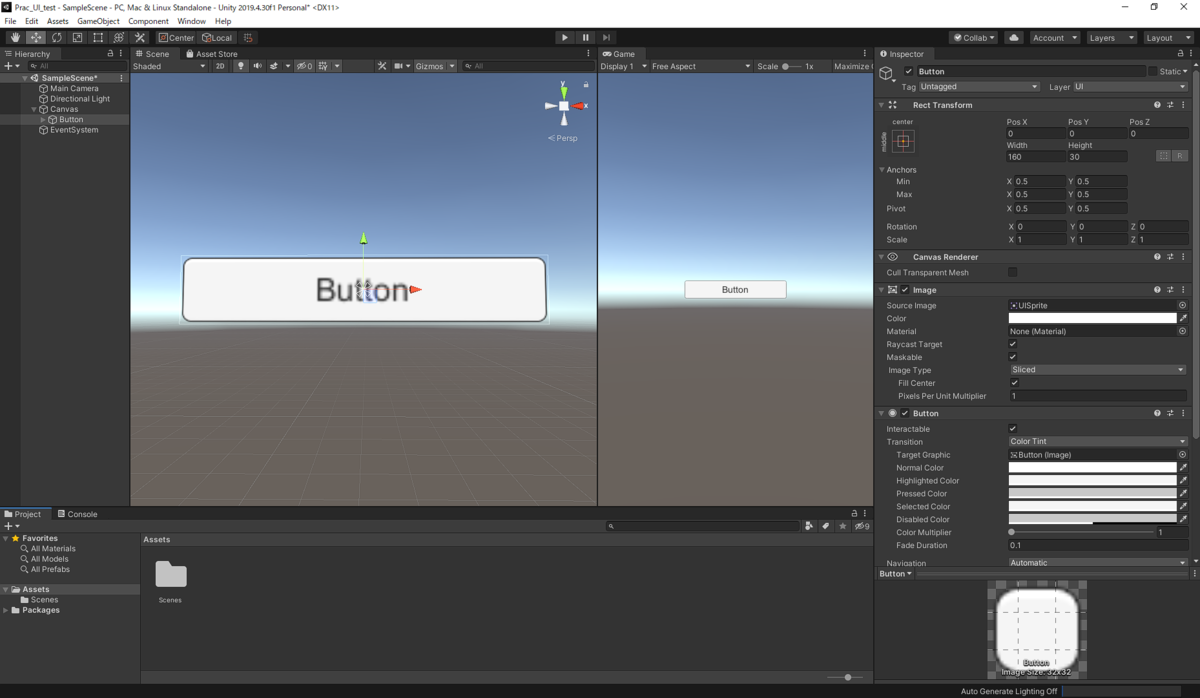Viewport: 1200px width, 698px height.
Task: Click the Image Color swatch
Action: (x=1092, y=318)
